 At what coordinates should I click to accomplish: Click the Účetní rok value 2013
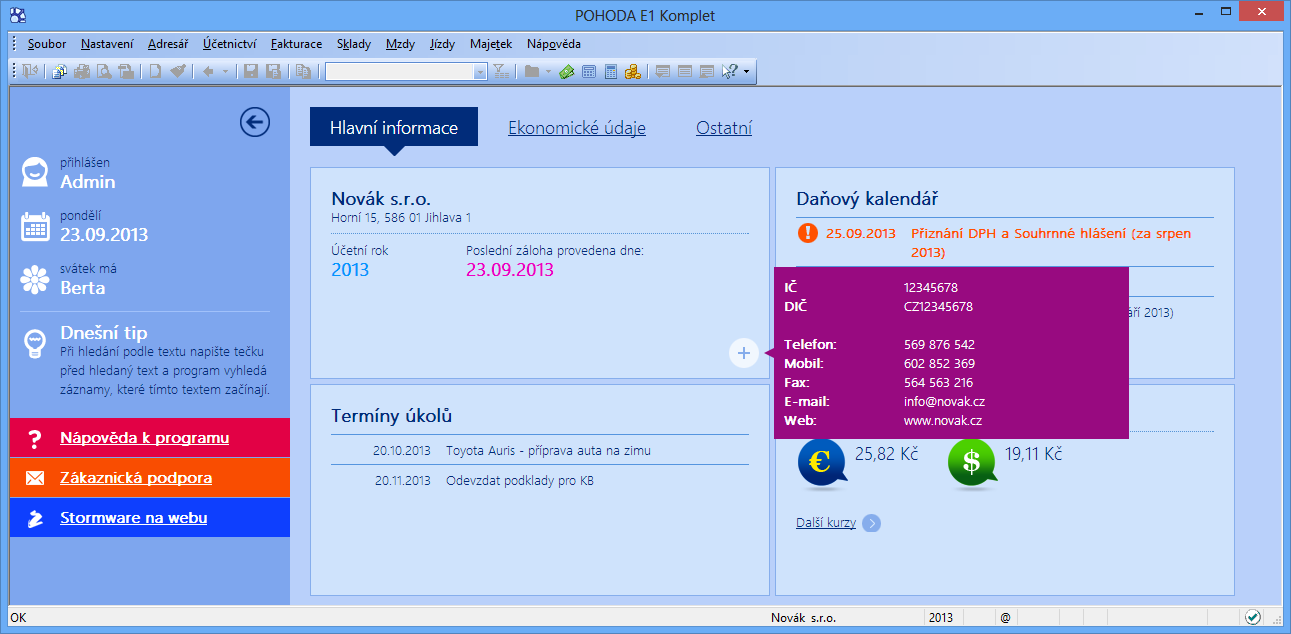point(350,270)
